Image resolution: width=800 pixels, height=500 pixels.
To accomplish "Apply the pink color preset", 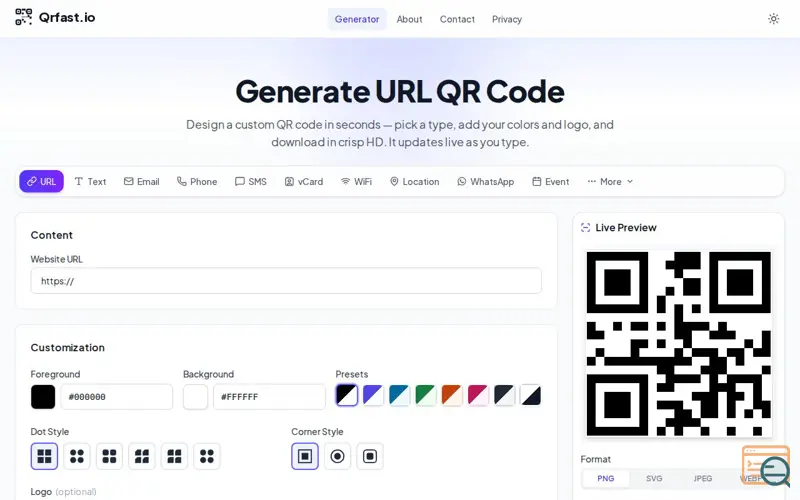I will 478,395.
